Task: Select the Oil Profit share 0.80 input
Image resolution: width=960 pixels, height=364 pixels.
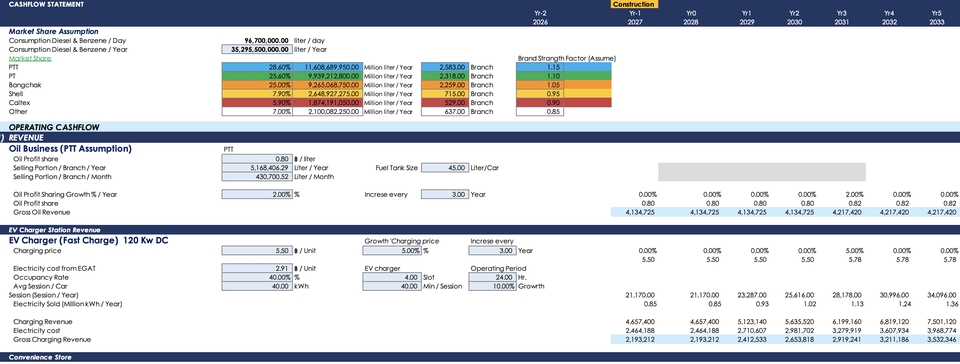Action: tap(257, 158)
